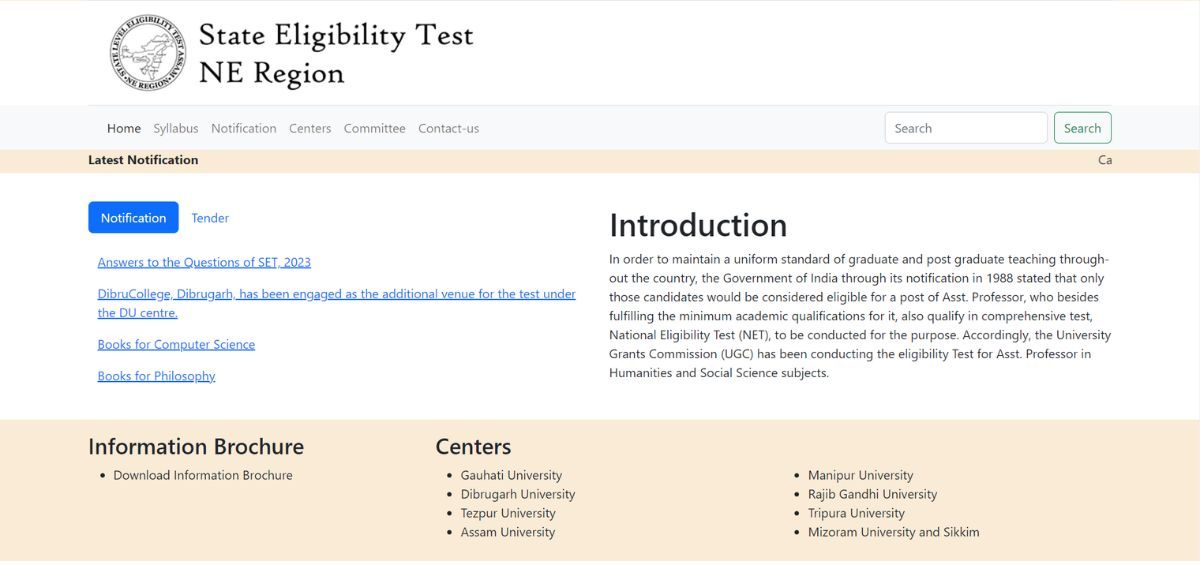
Task: Go to the Syllabus page
Action: (x=176, y=128)
